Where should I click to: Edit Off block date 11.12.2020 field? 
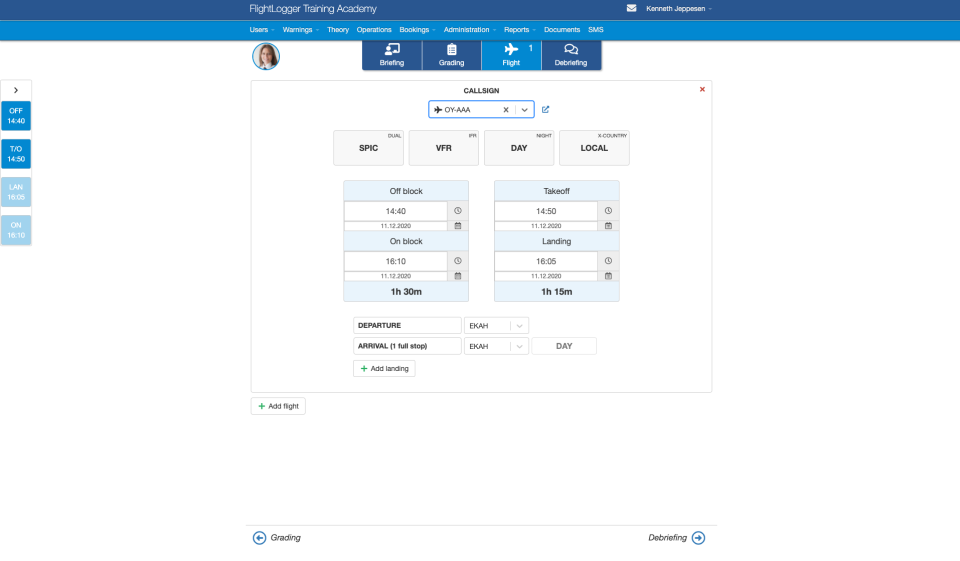[x=396, y=226]
